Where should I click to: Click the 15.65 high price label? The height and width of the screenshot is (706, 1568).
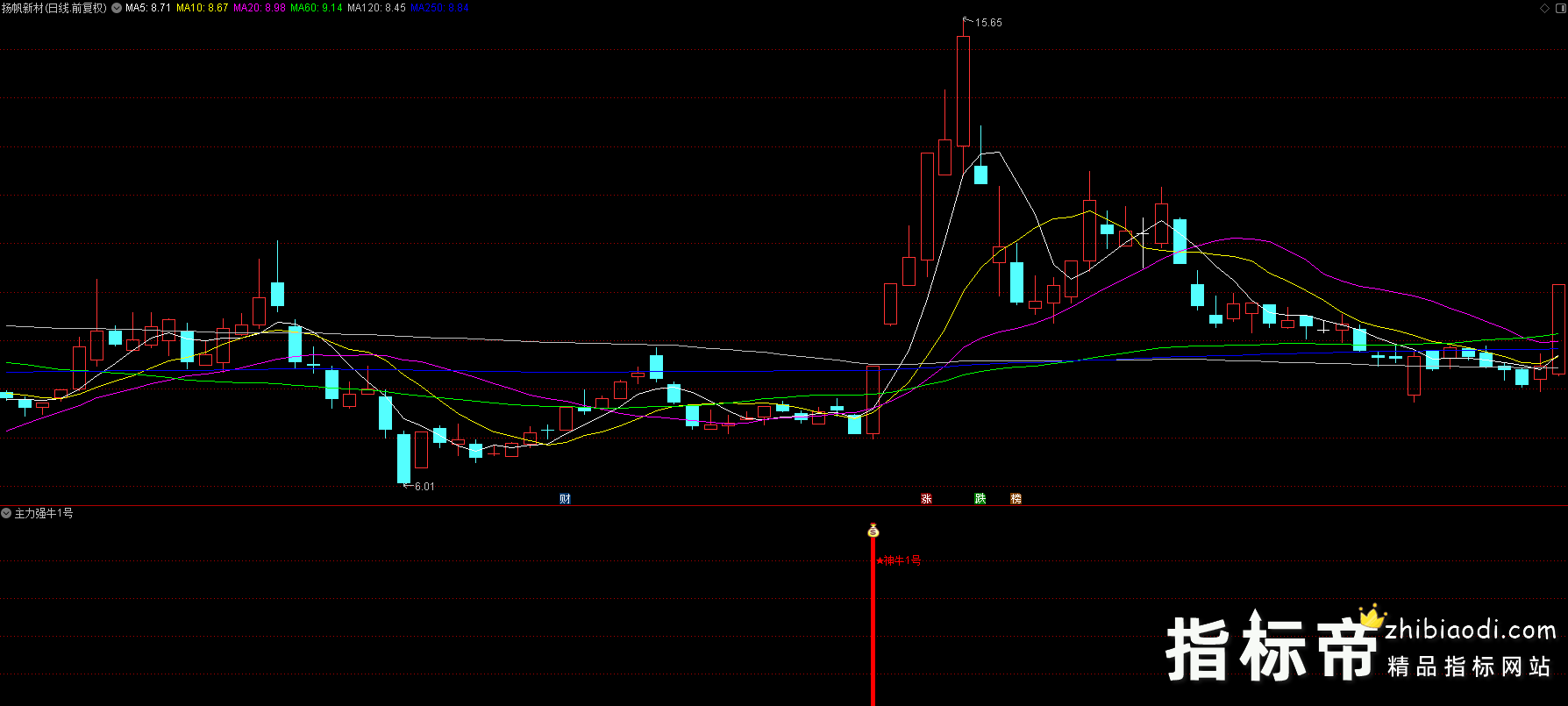(x=988, y=23)
